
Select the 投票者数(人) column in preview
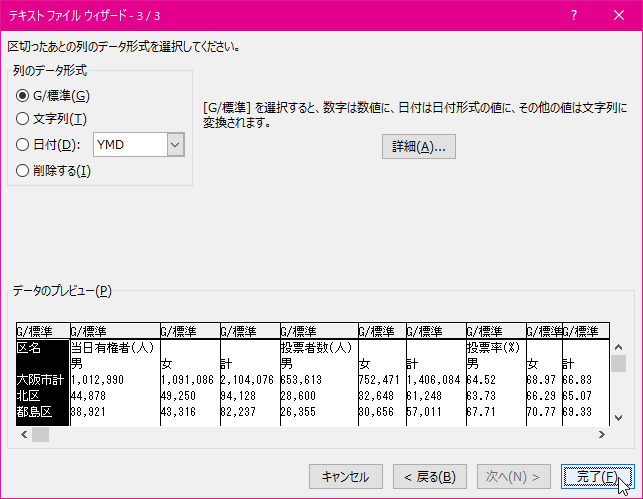click(317, 348)
